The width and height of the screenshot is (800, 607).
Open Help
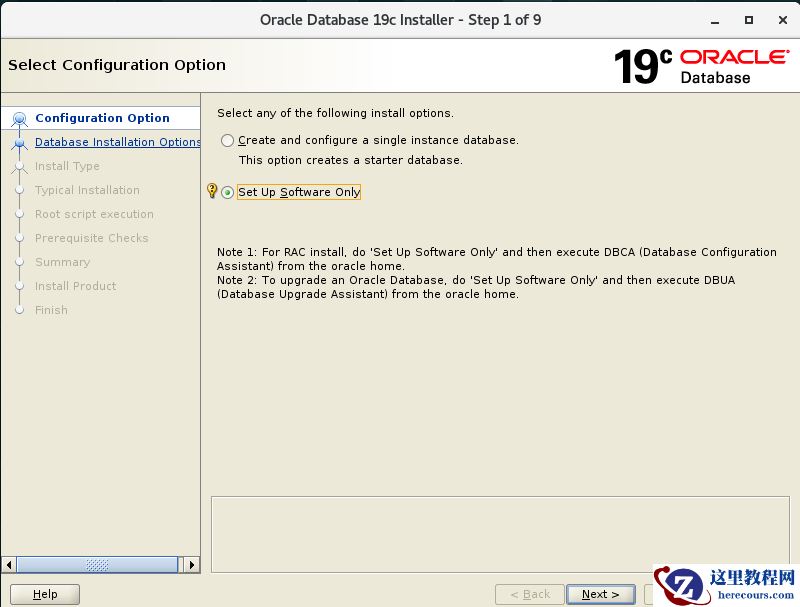[45, 594]
